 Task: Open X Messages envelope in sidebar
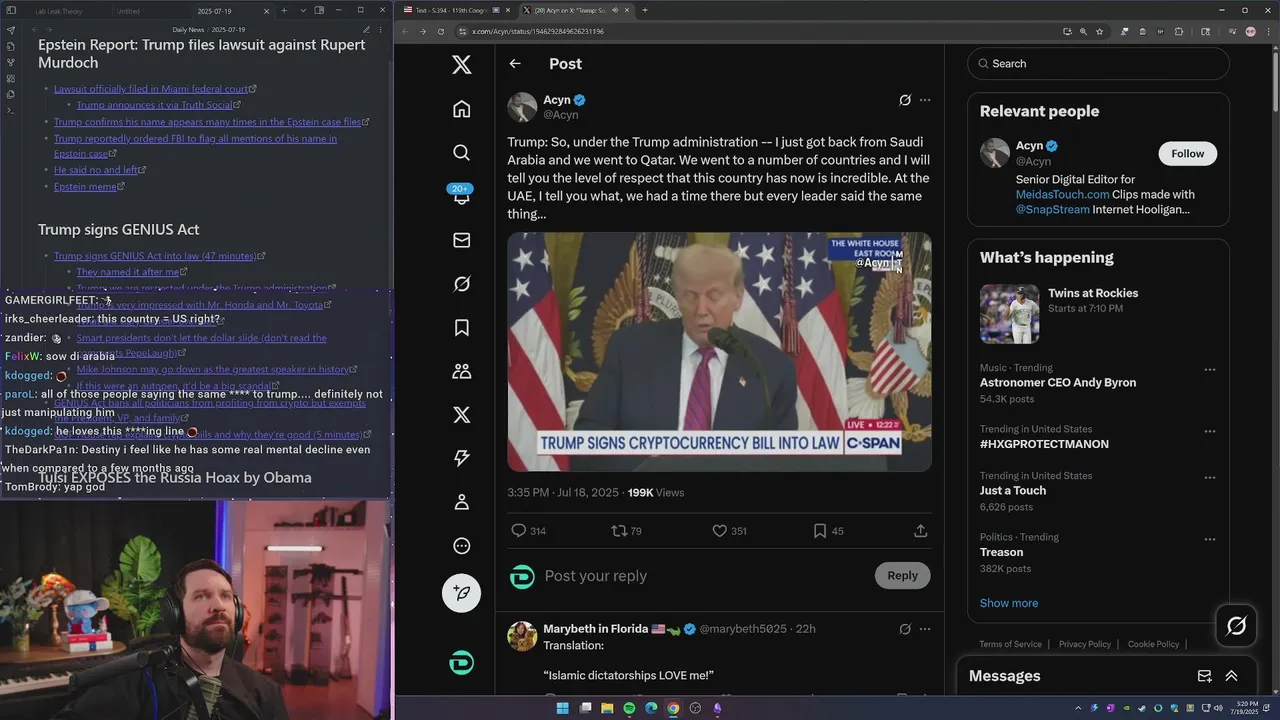(x=461, y=240)
